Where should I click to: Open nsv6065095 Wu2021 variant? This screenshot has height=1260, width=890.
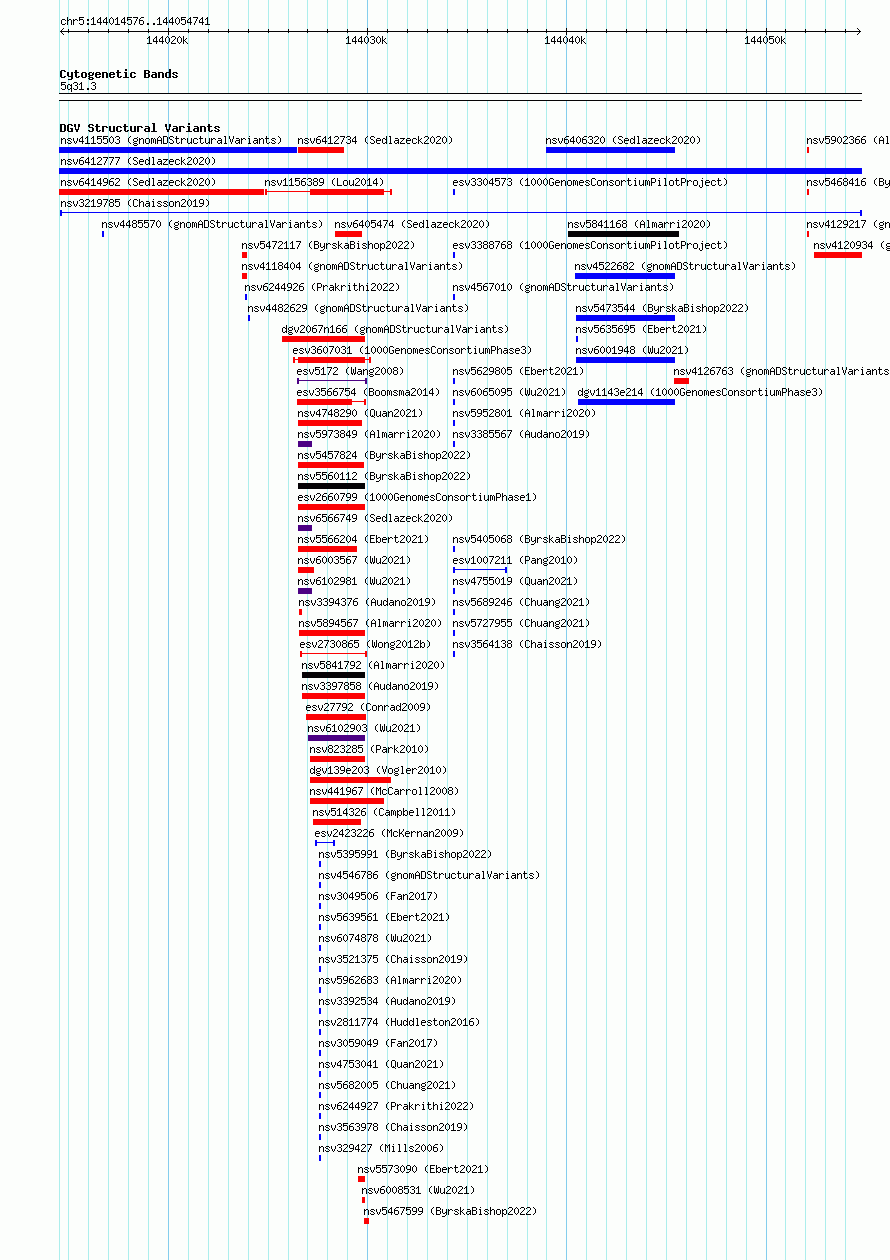click(x=509, y=392)
